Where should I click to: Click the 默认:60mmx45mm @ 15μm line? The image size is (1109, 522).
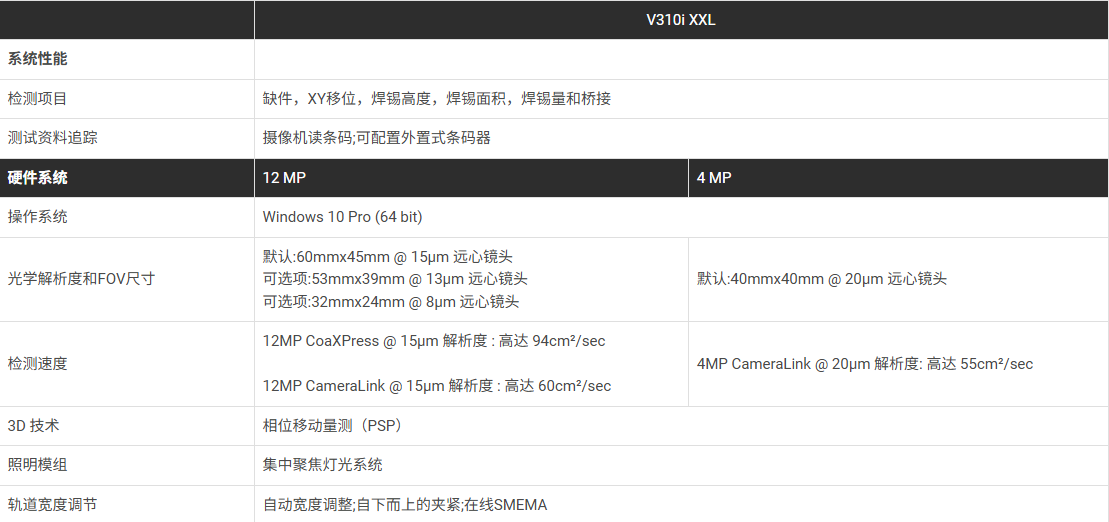[387, 257]
